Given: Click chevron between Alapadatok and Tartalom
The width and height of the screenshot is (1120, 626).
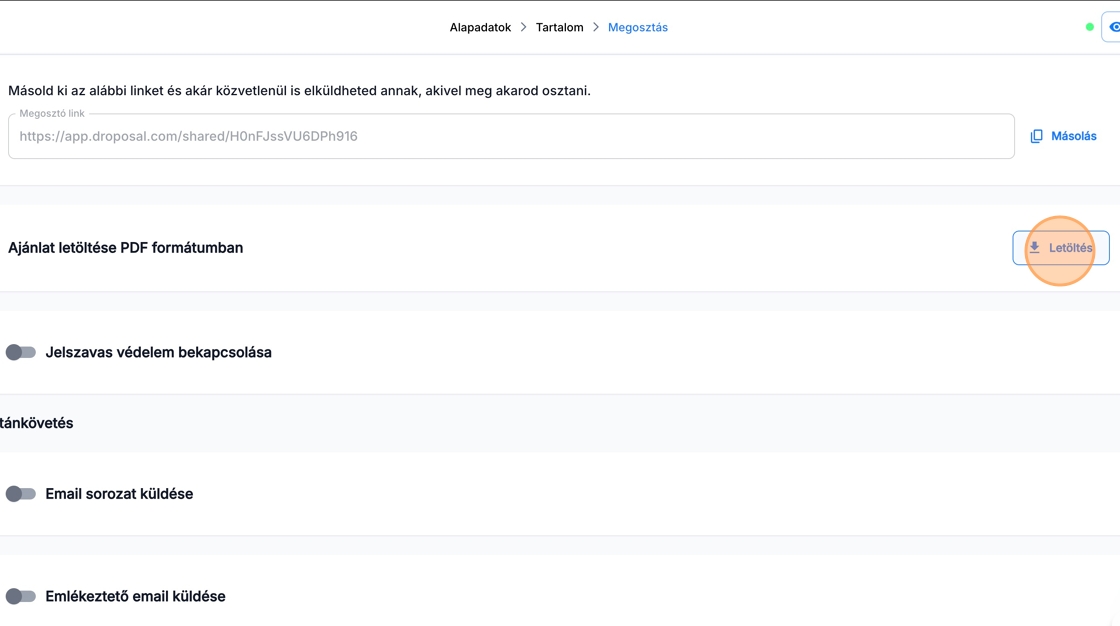Looking at the screenshot, I should [x=523, y=27].
